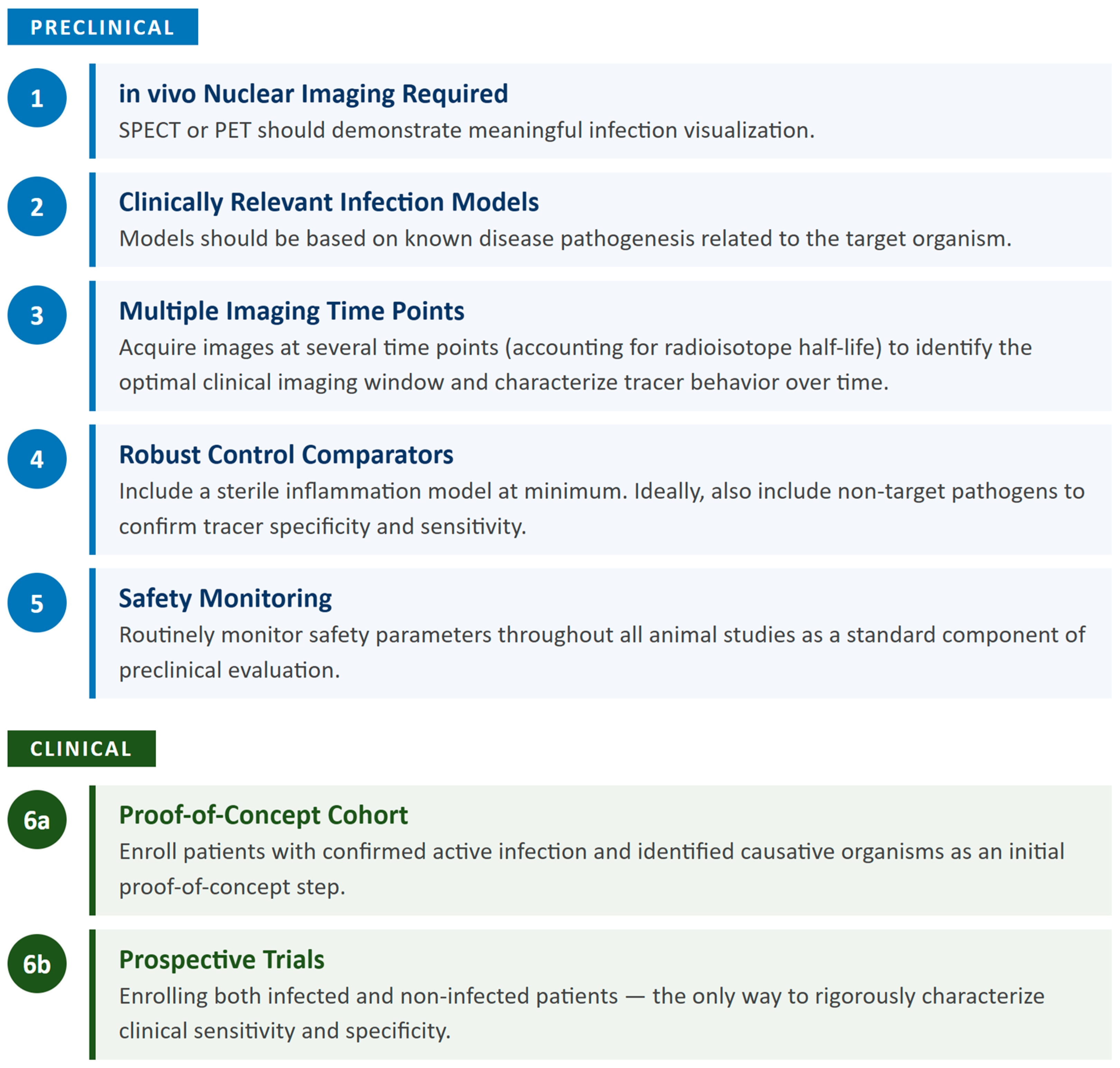
Task: Select the PRECLINICAL section label
Action: [x=103, y=27]
